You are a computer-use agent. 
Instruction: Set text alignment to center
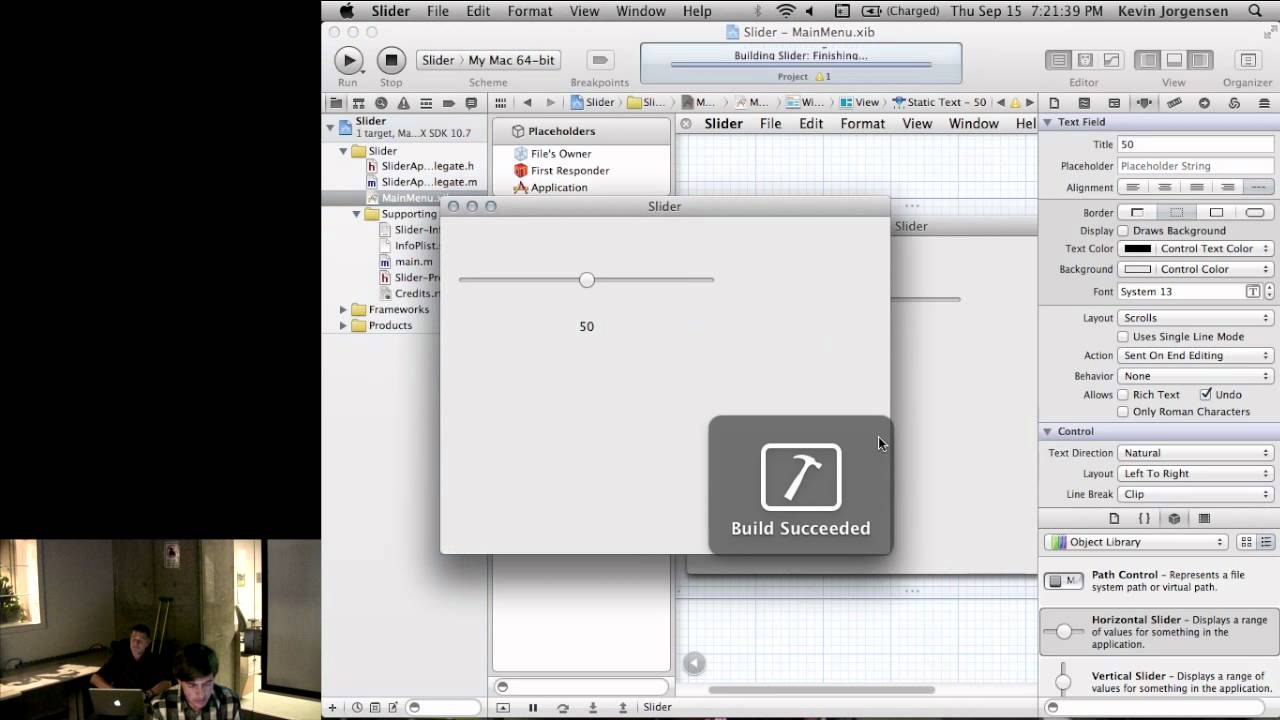tap(1164, 187)
